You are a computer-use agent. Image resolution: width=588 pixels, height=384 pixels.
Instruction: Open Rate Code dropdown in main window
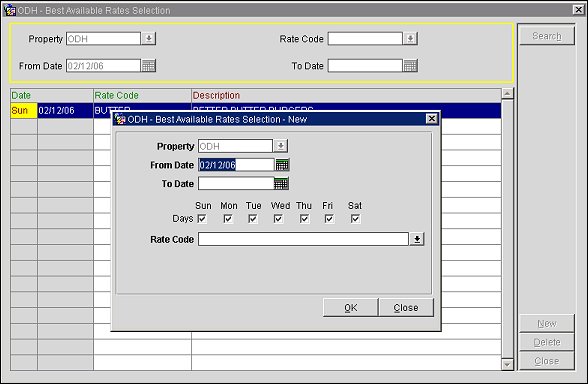410,38
